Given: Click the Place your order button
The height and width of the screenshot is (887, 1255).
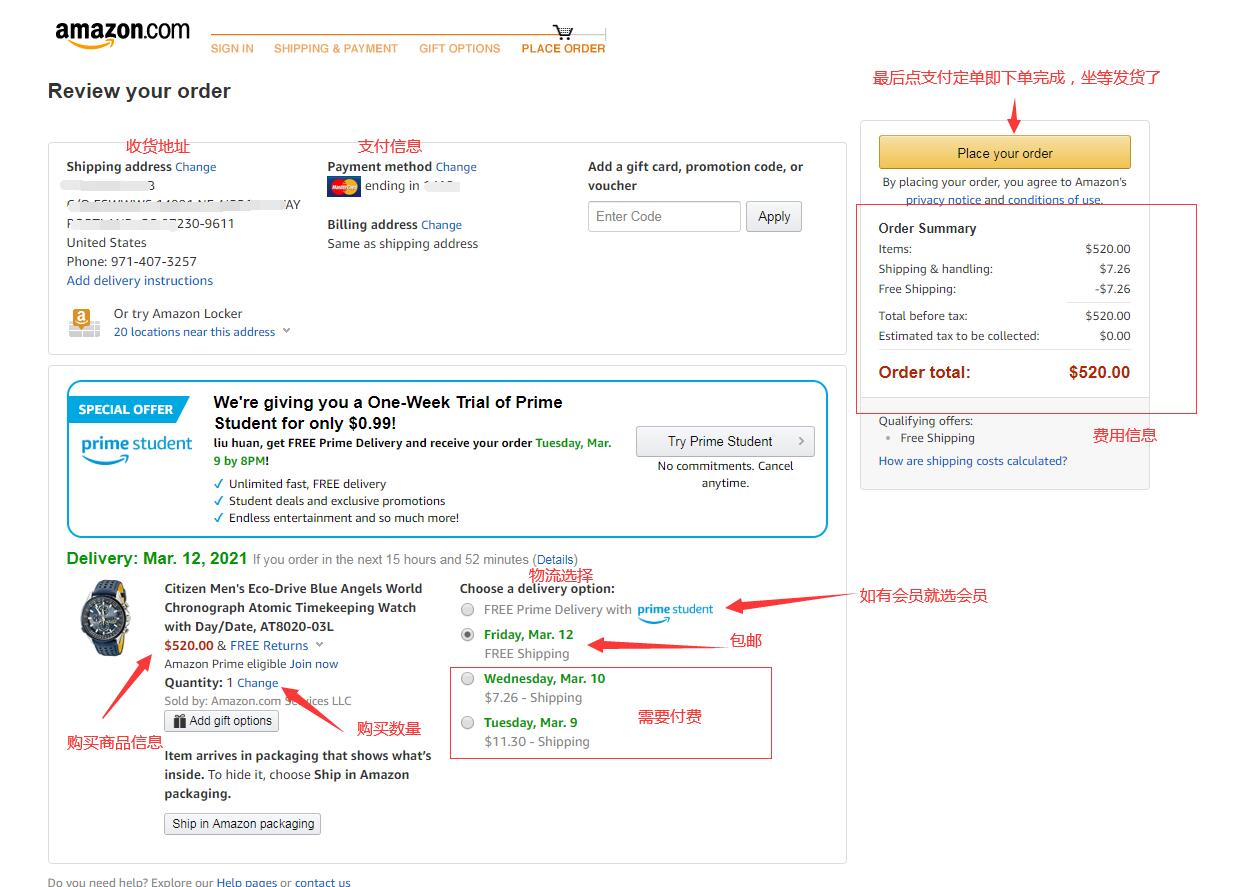Looking at the screenshot, I should click(1005, 153).
